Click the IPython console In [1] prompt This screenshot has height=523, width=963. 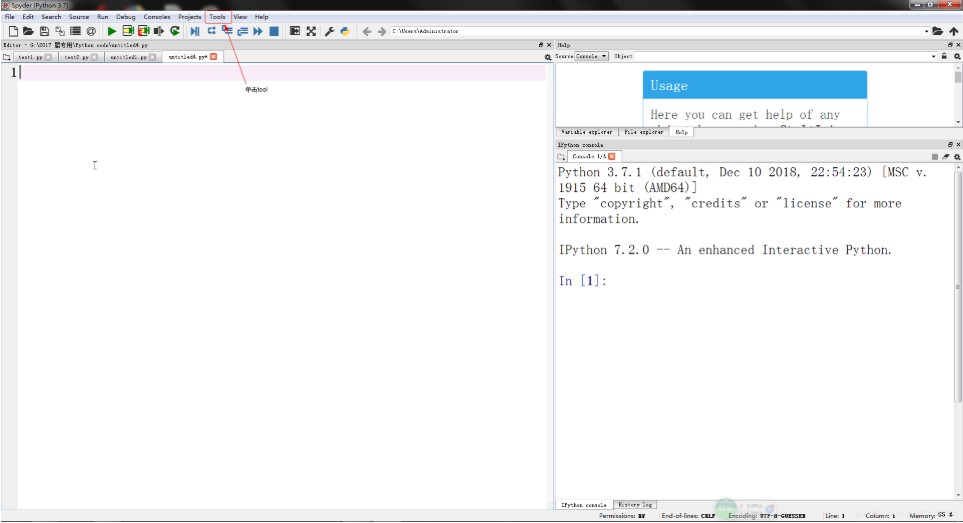pos(582,281)
